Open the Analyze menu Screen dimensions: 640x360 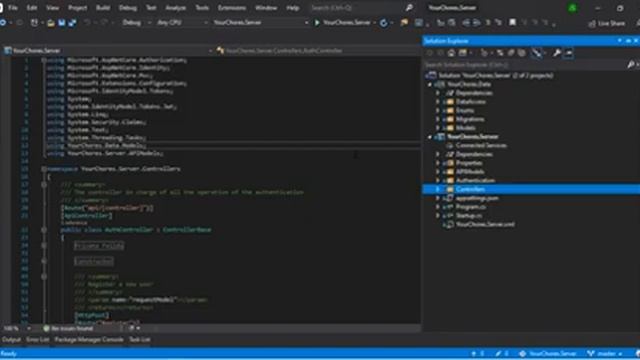[176, 8]
